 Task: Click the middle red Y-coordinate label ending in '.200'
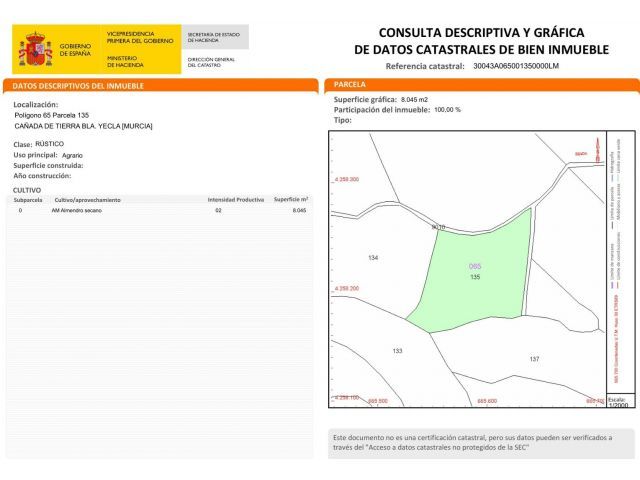point(347,288)
